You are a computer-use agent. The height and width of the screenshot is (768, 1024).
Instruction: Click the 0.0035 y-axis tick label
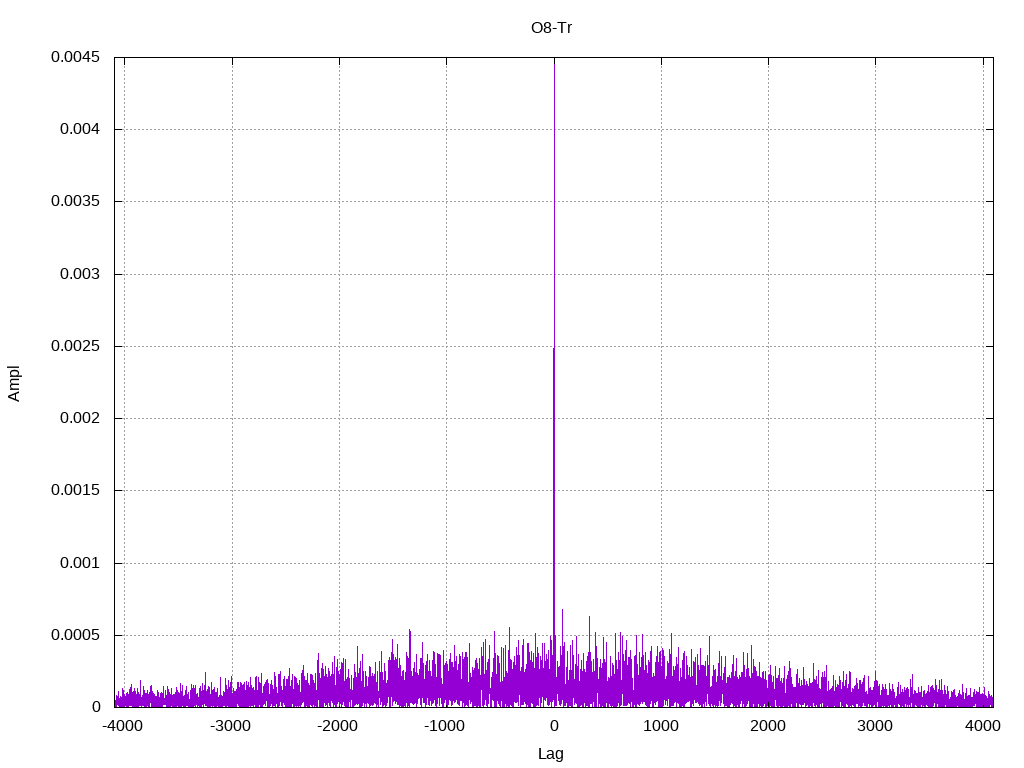[76, 201]
